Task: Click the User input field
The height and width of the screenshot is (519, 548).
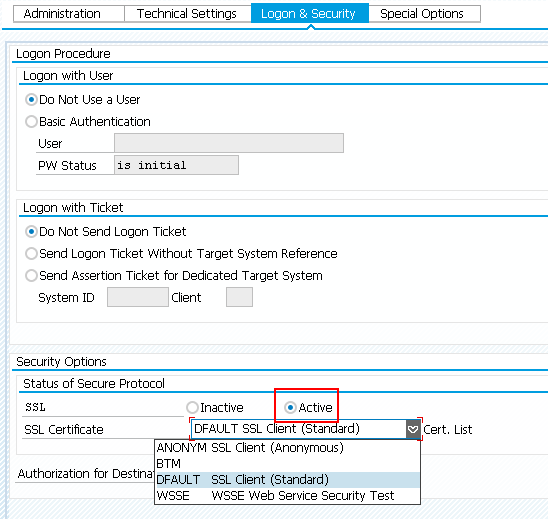Action: click(229, 143)
